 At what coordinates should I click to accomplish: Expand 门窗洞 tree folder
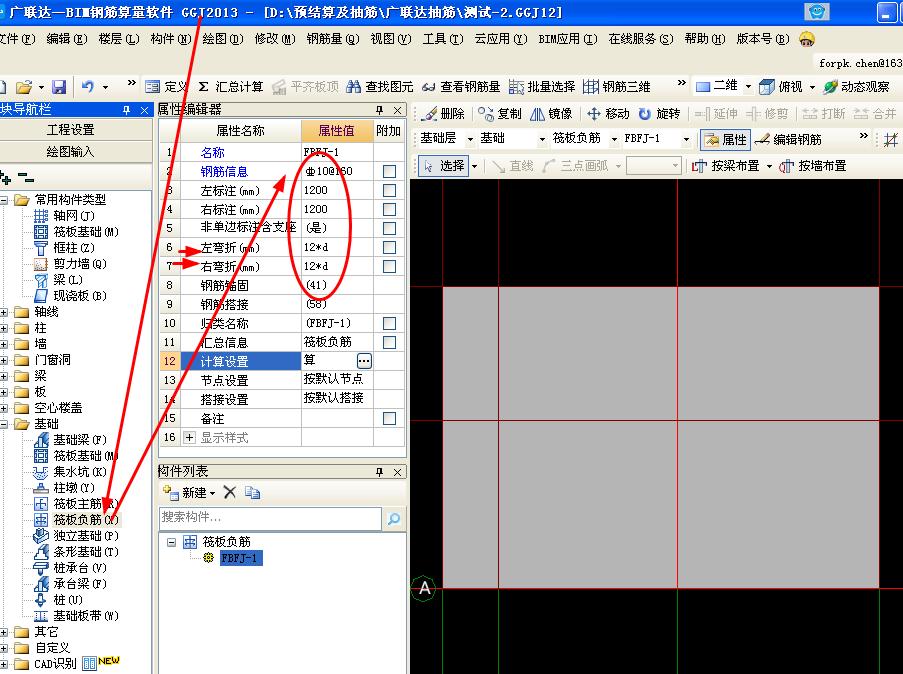coord(4,360)
